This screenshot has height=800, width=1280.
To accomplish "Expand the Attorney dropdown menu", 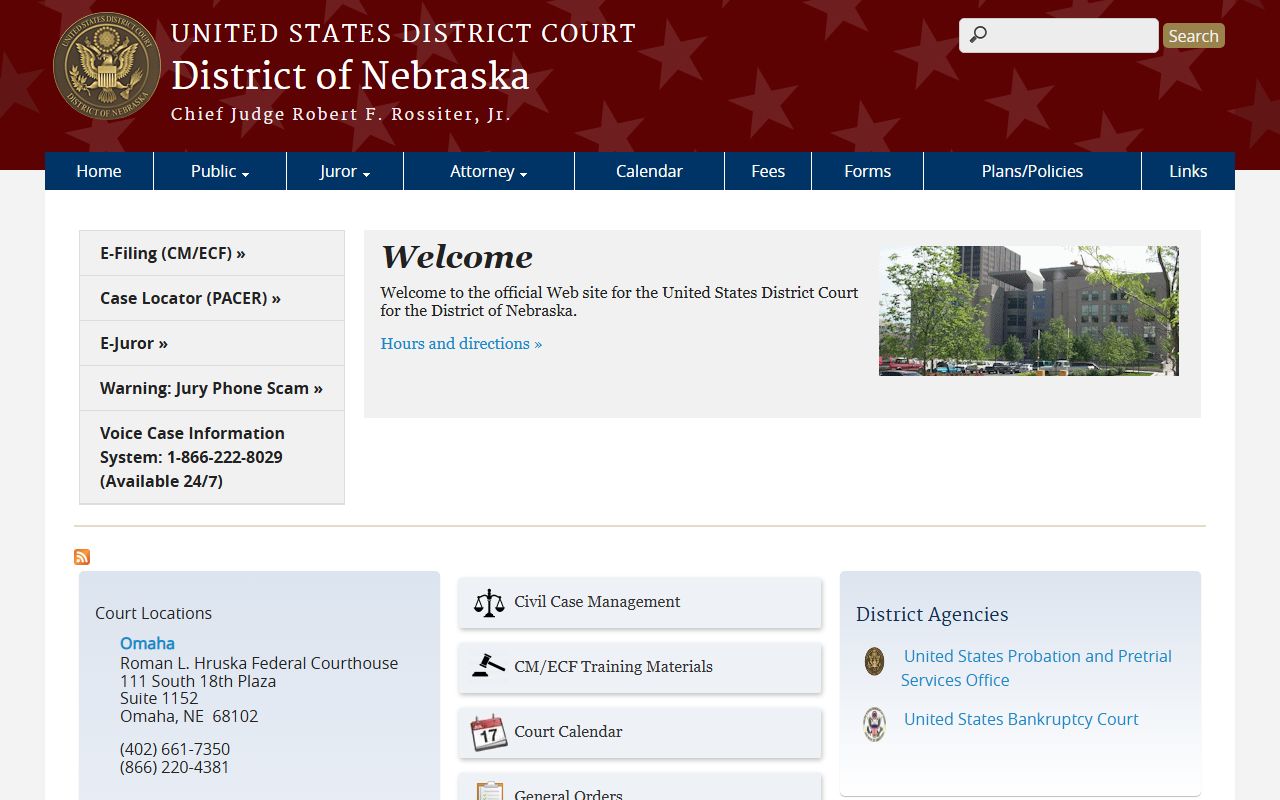I will [x=489, y=171].
